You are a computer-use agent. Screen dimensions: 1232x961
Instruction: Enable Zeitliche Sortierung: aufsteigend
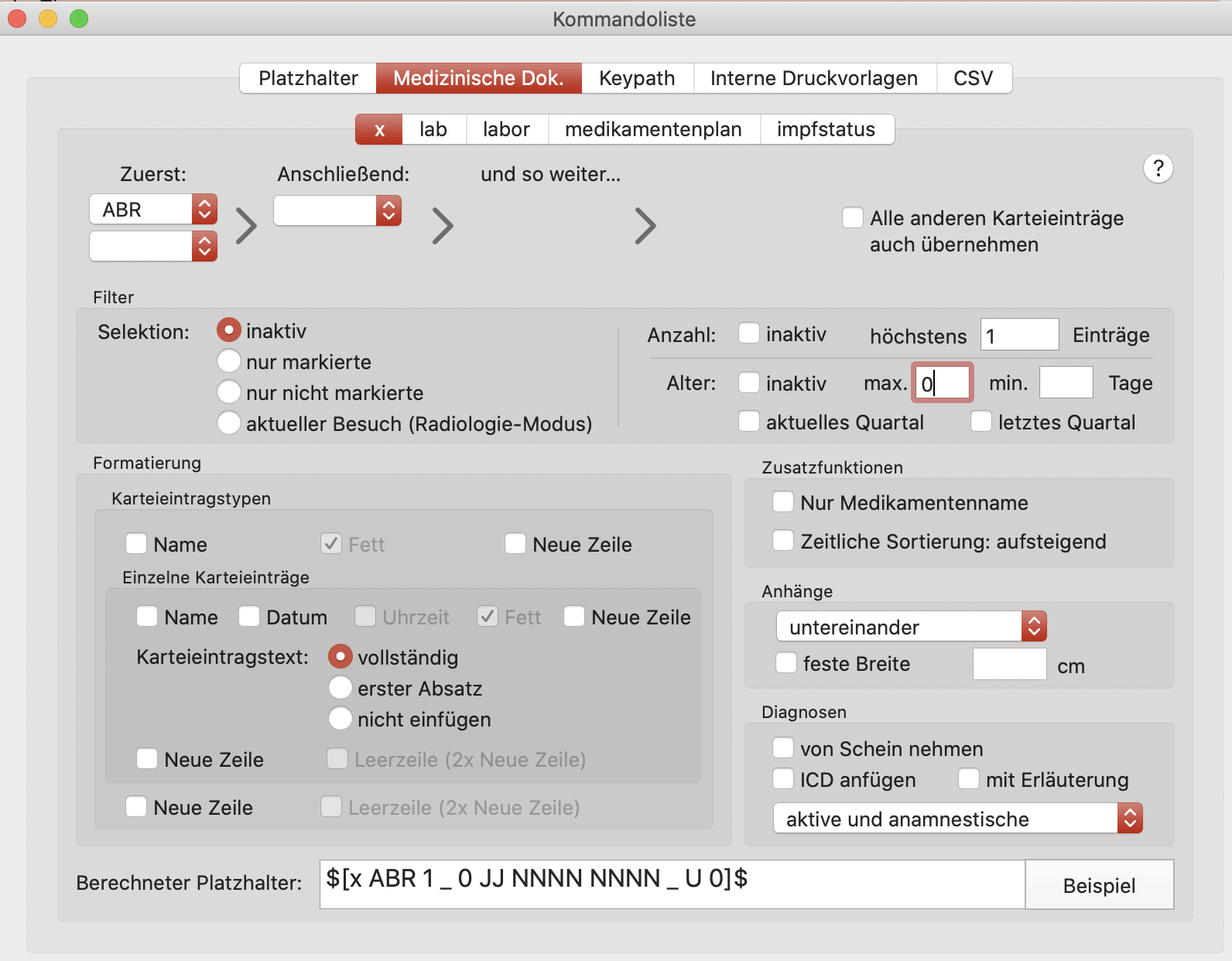(x=783, y=541)
